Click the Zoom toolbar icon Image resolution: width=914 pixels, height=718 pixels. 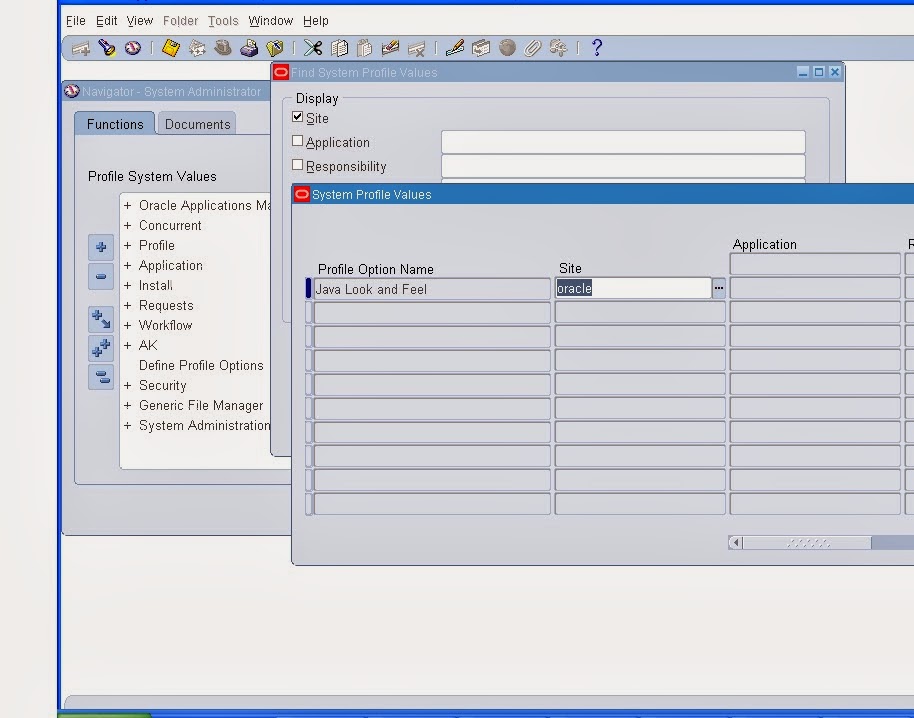click(x=481, y=48)
